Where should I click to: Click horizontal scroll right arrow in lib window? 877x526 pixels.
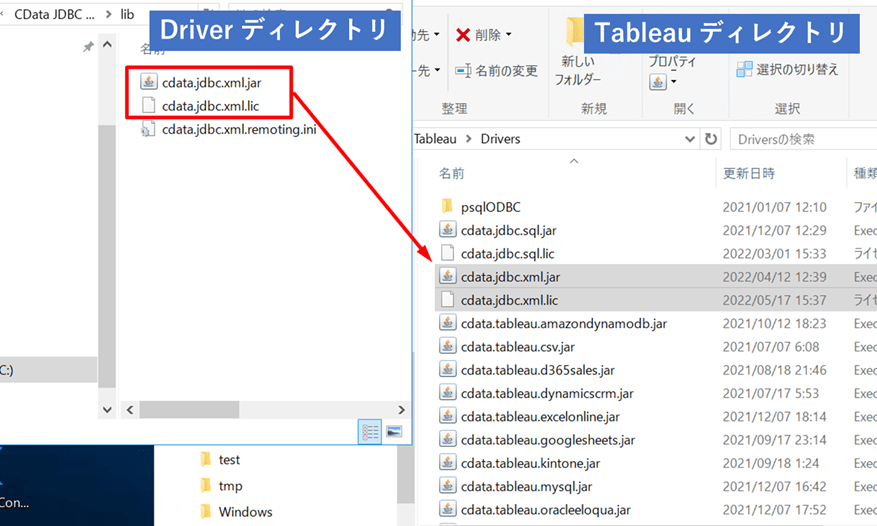(401, 410)
